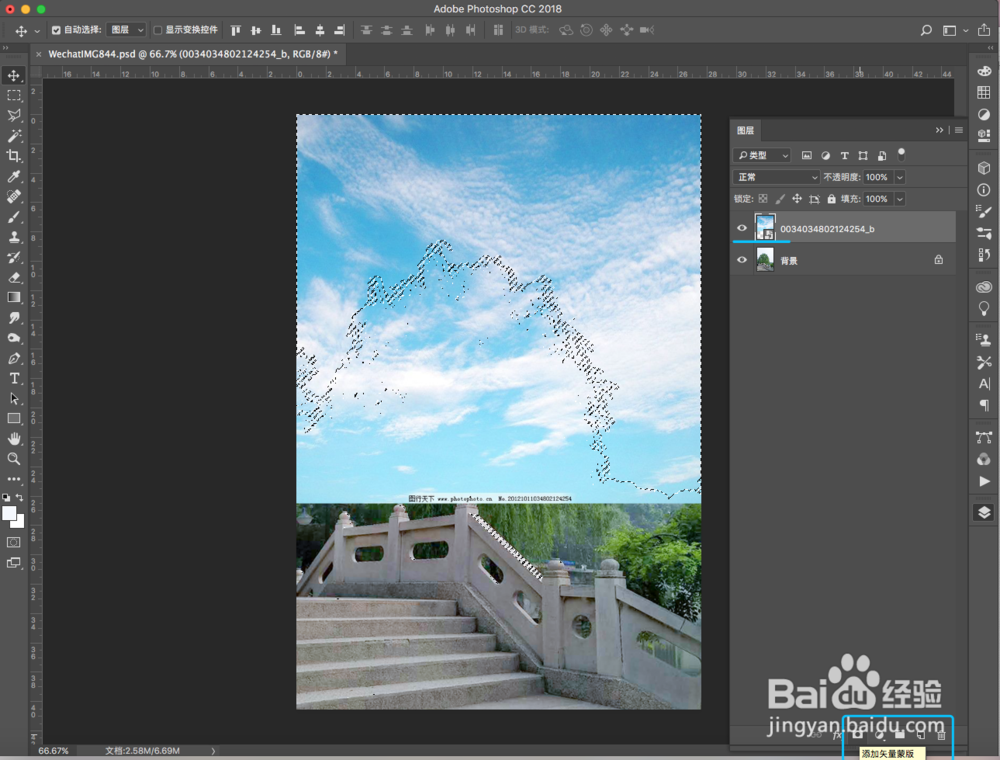Switch to the 图层 panel tab

click(747, 130)
